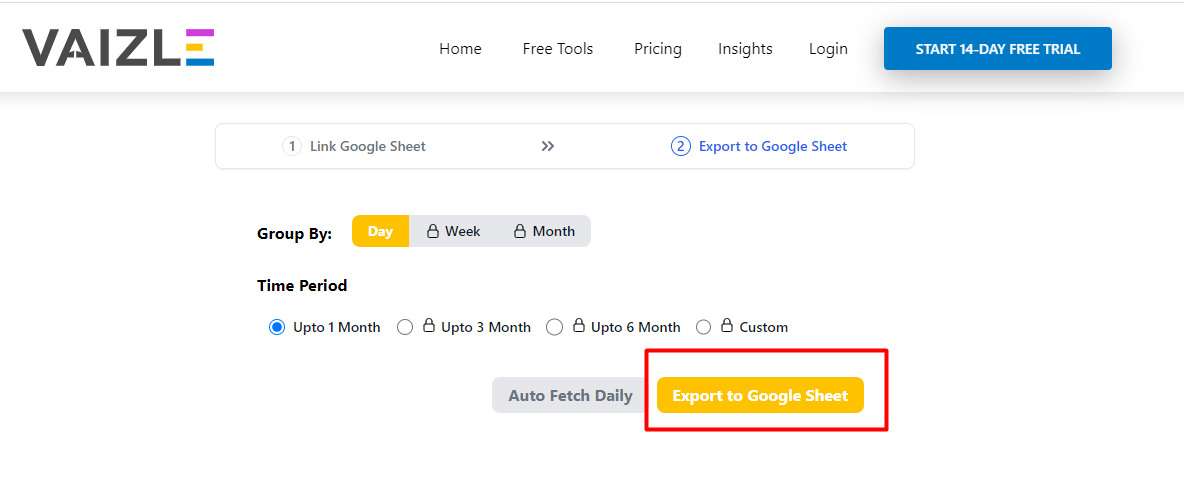Select the Upto 6 Month radio button
1184x490 pixels.
point(554,327)
